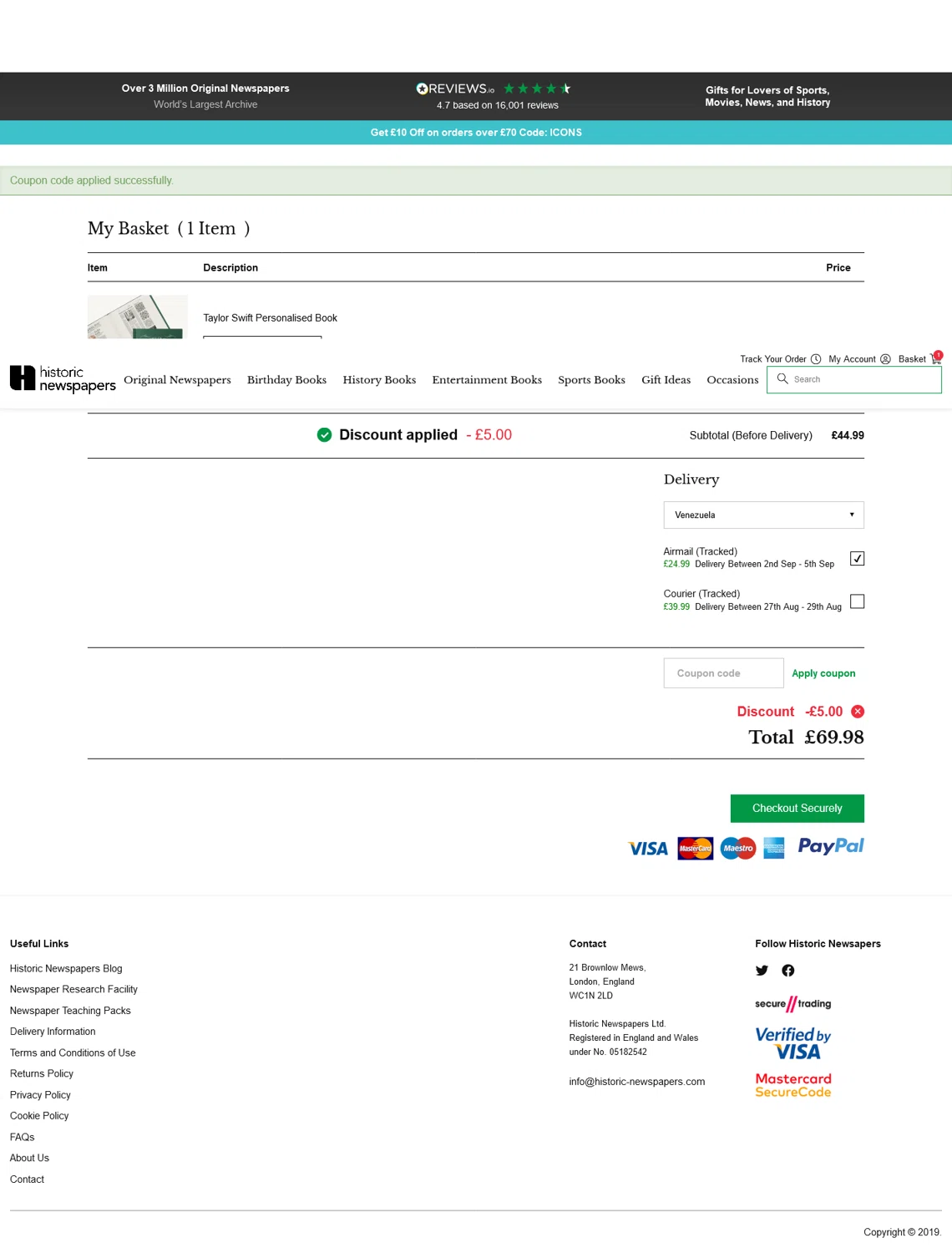Click the PayPal payment logo

pos(830,846)
